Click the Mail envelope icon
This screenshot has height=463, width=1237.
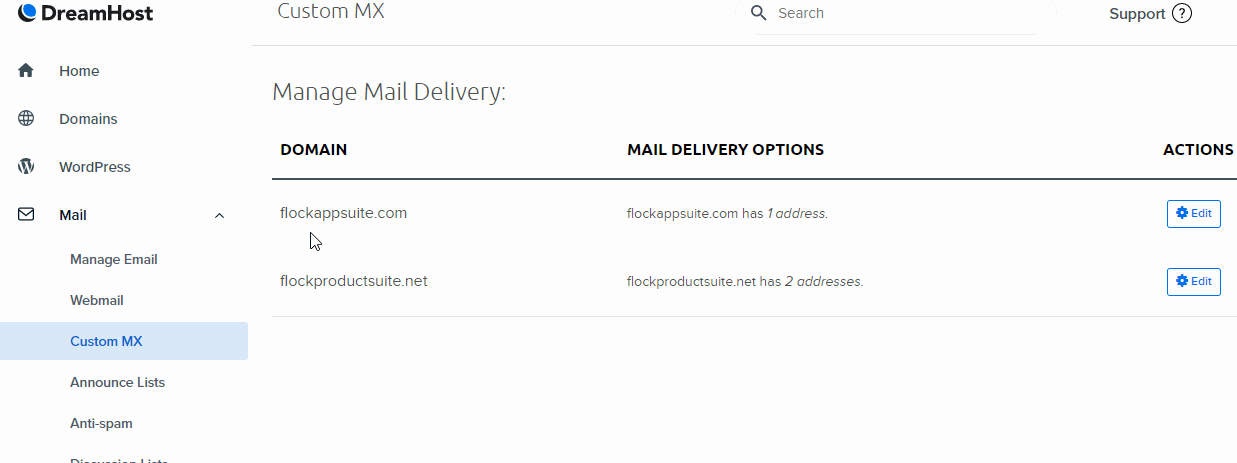click(x=26, y=215)
